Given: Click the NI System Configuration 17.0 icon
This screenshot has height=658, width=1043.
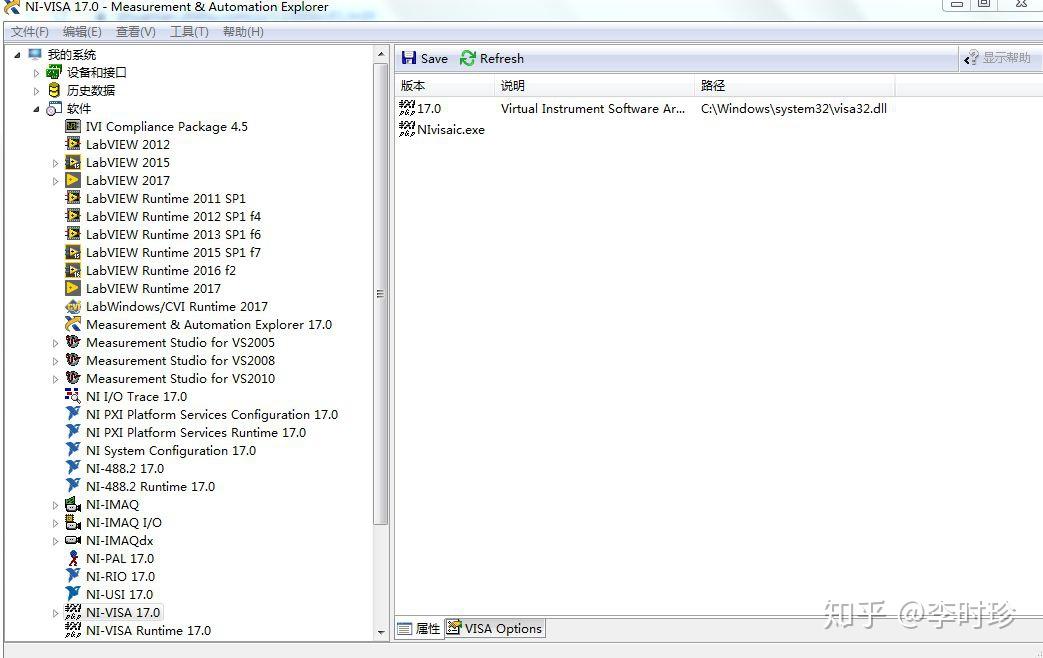Looking at the screenshot, I should (73, 450).
